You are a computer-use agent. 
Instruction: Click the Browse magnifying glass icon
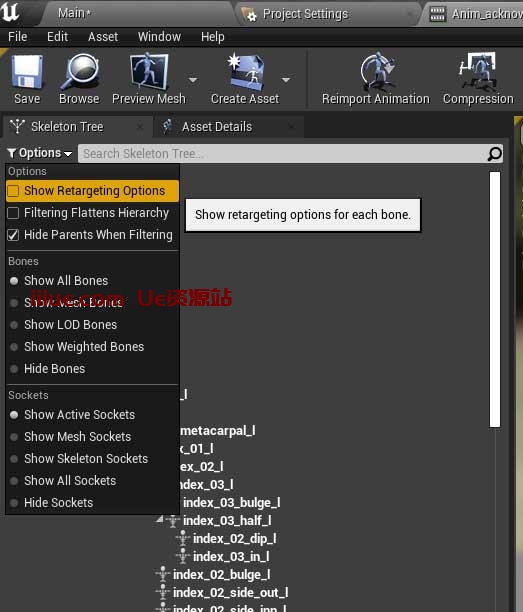coord(80,71)
